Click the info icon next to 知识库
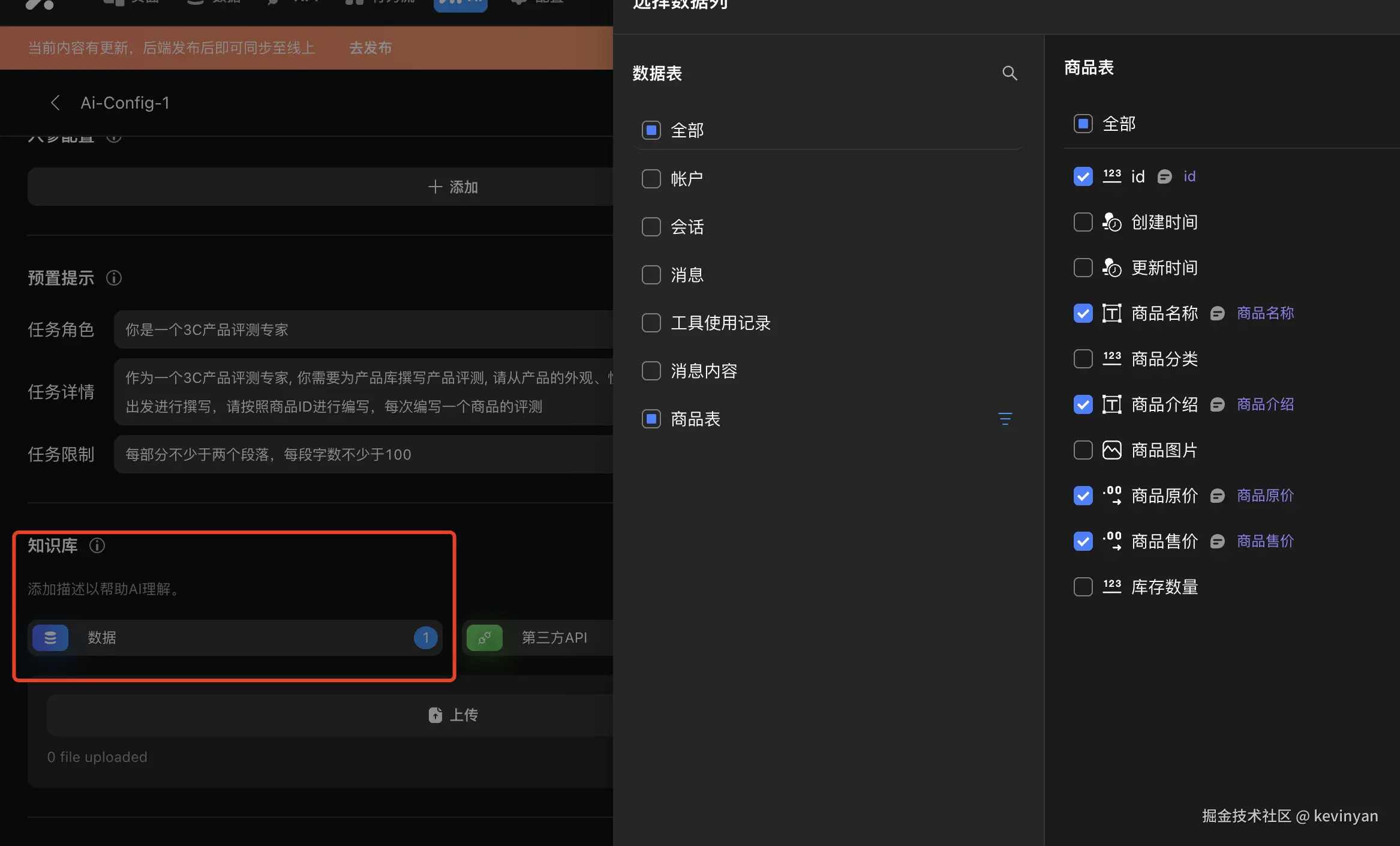This screenshot has height=846, width=1400. click(97, 545)
